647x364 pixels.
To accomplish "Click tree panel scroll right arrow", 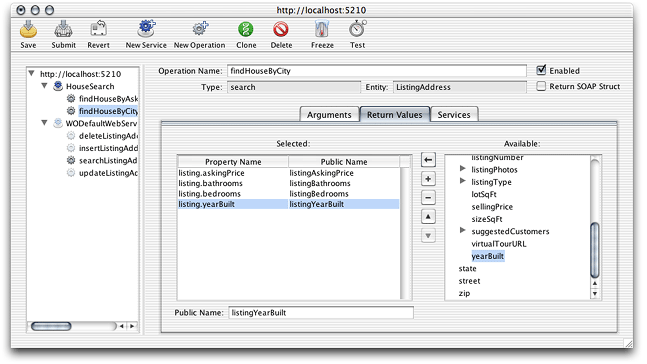I will click(x=132, y=326).
